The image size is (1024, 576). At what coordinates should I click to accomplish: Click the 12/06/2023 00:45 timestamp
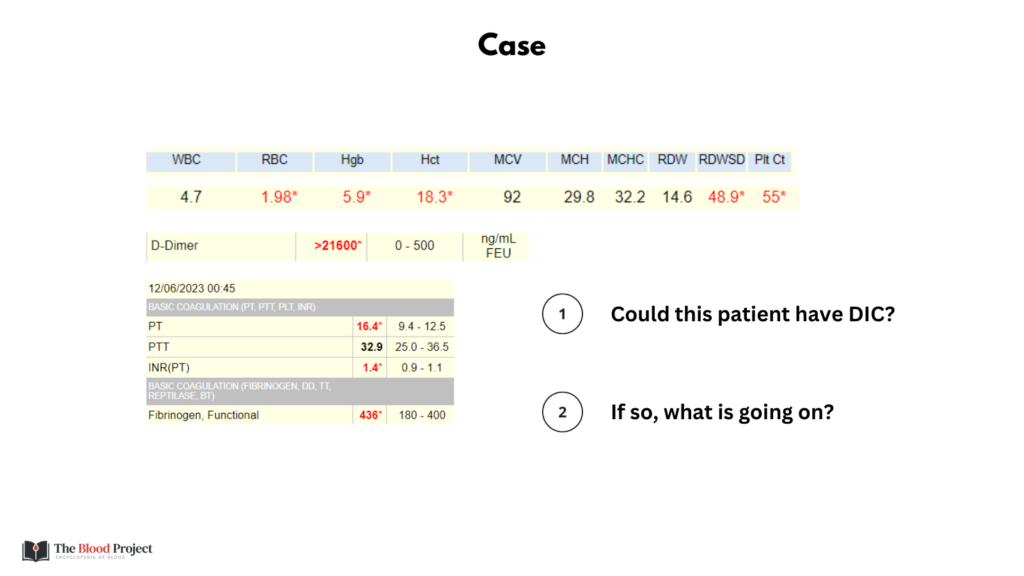tap(191, 288)
